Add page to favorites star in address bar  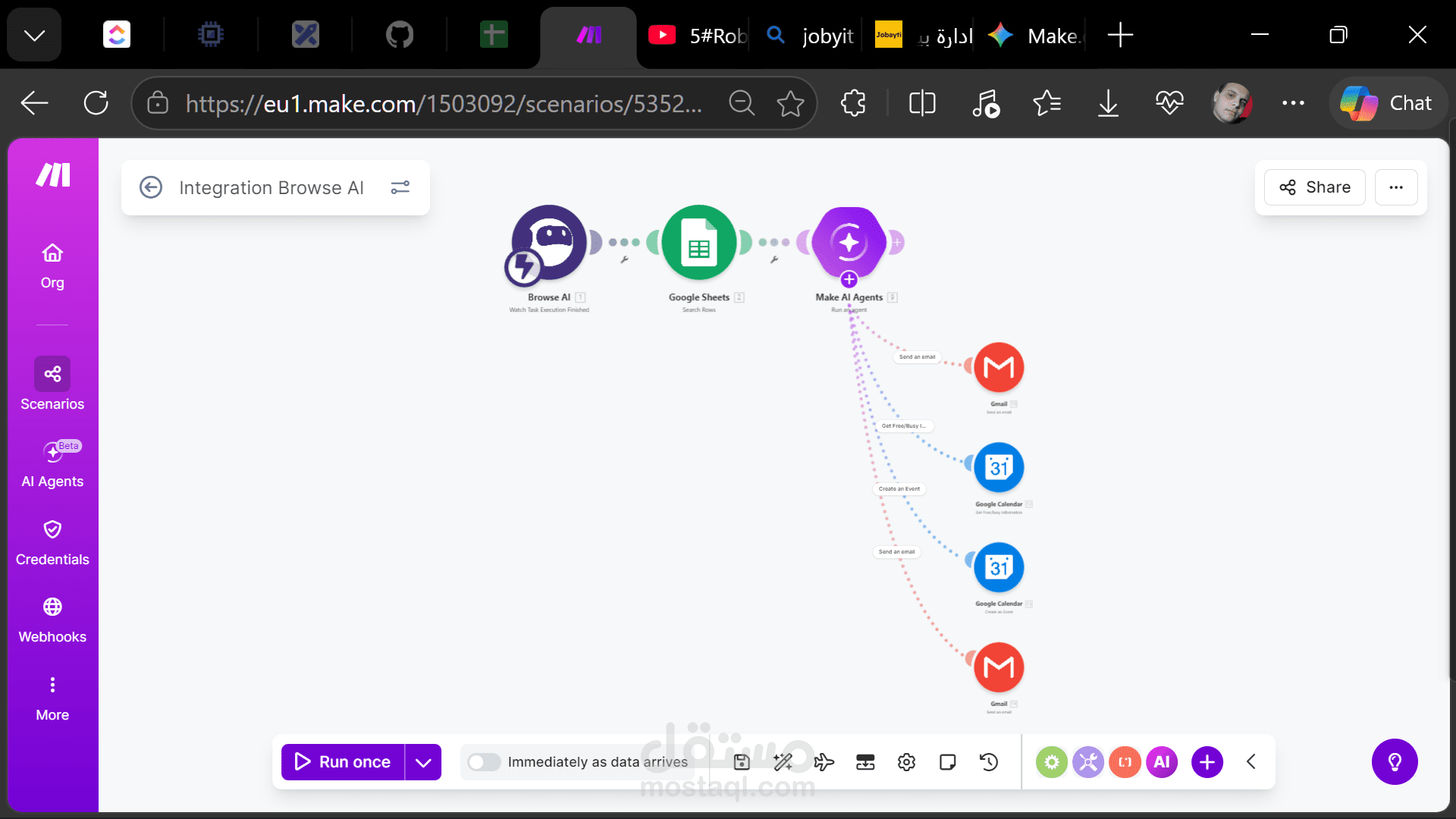(x=790, y=103)
